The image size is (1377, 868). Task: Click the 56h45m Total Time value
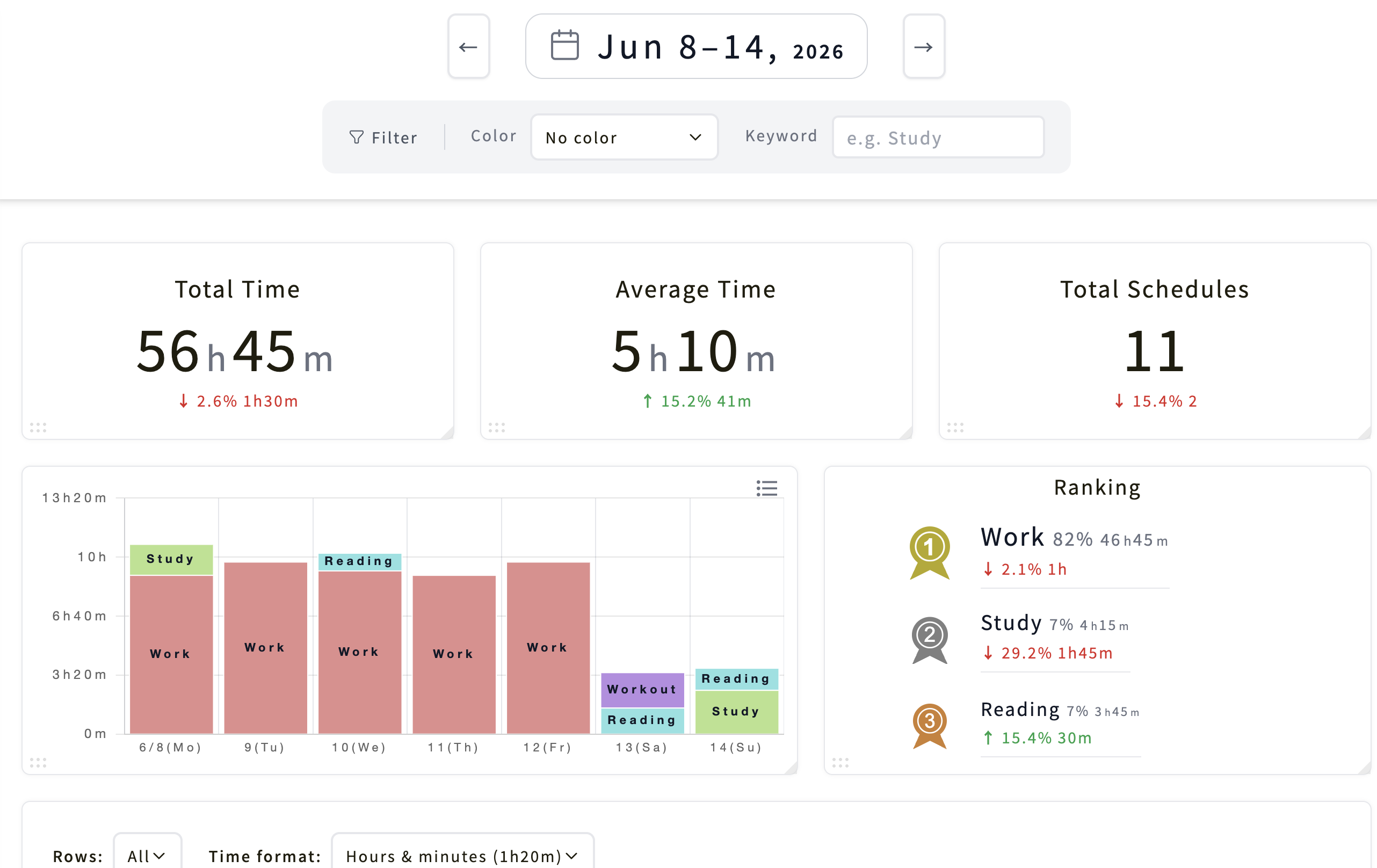235,351
